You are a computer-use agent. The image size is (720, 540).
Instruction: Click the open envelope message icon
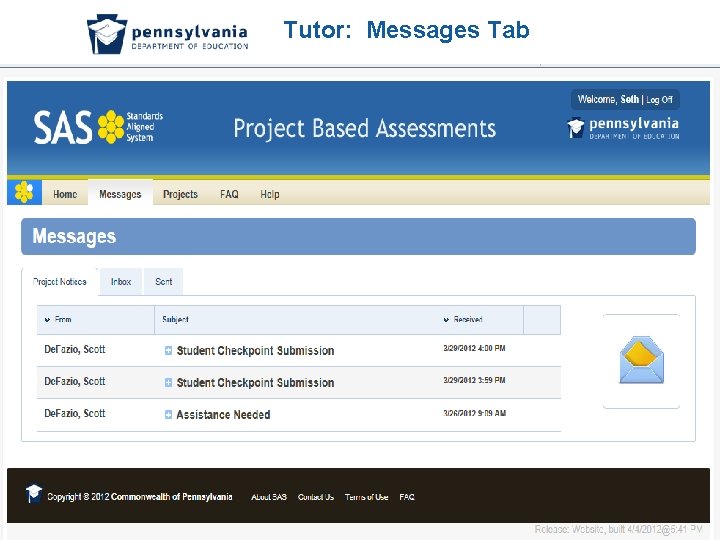pyautogui.click(x=641, y=360)
